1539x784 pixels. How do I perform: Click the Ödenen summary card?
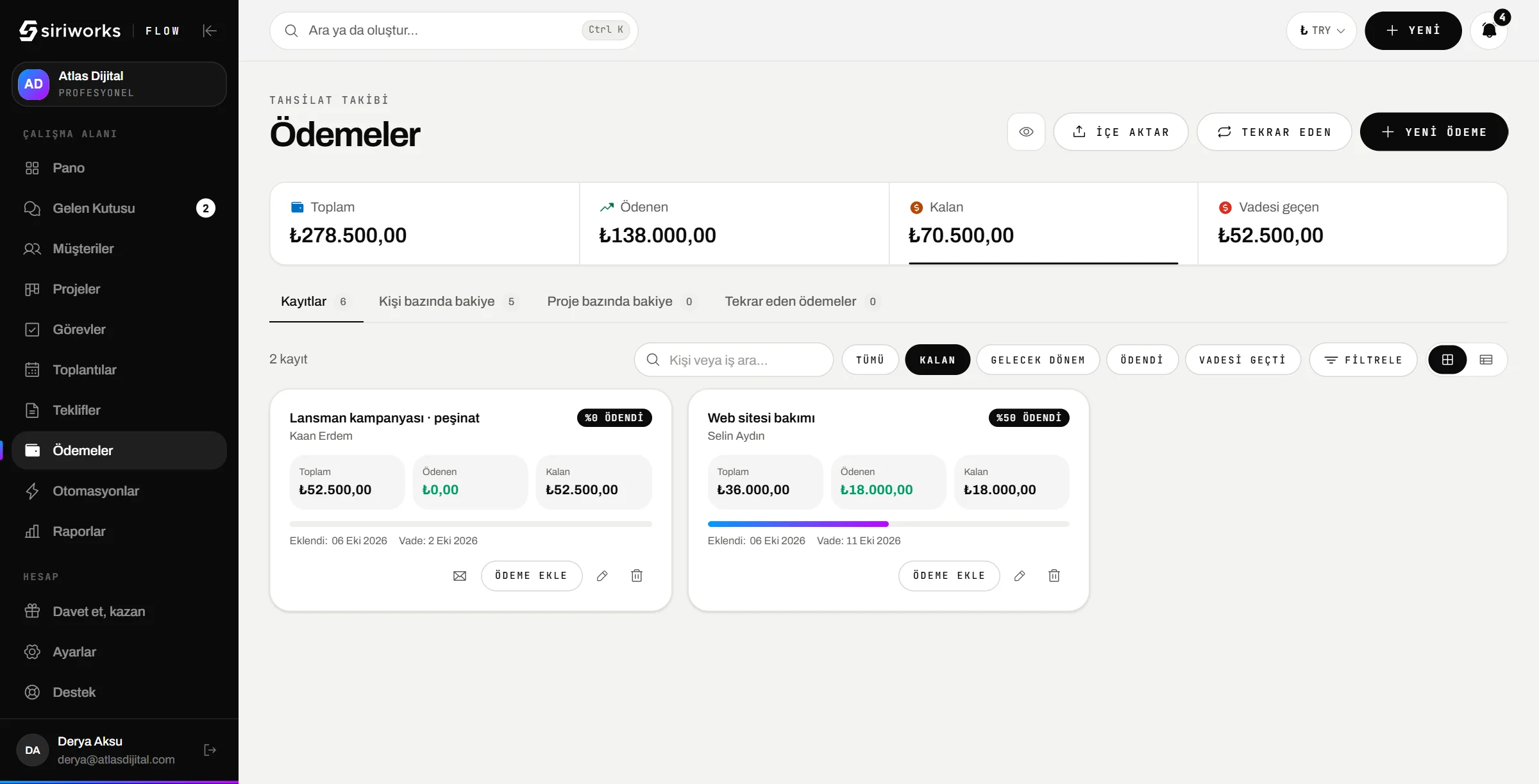734,223
